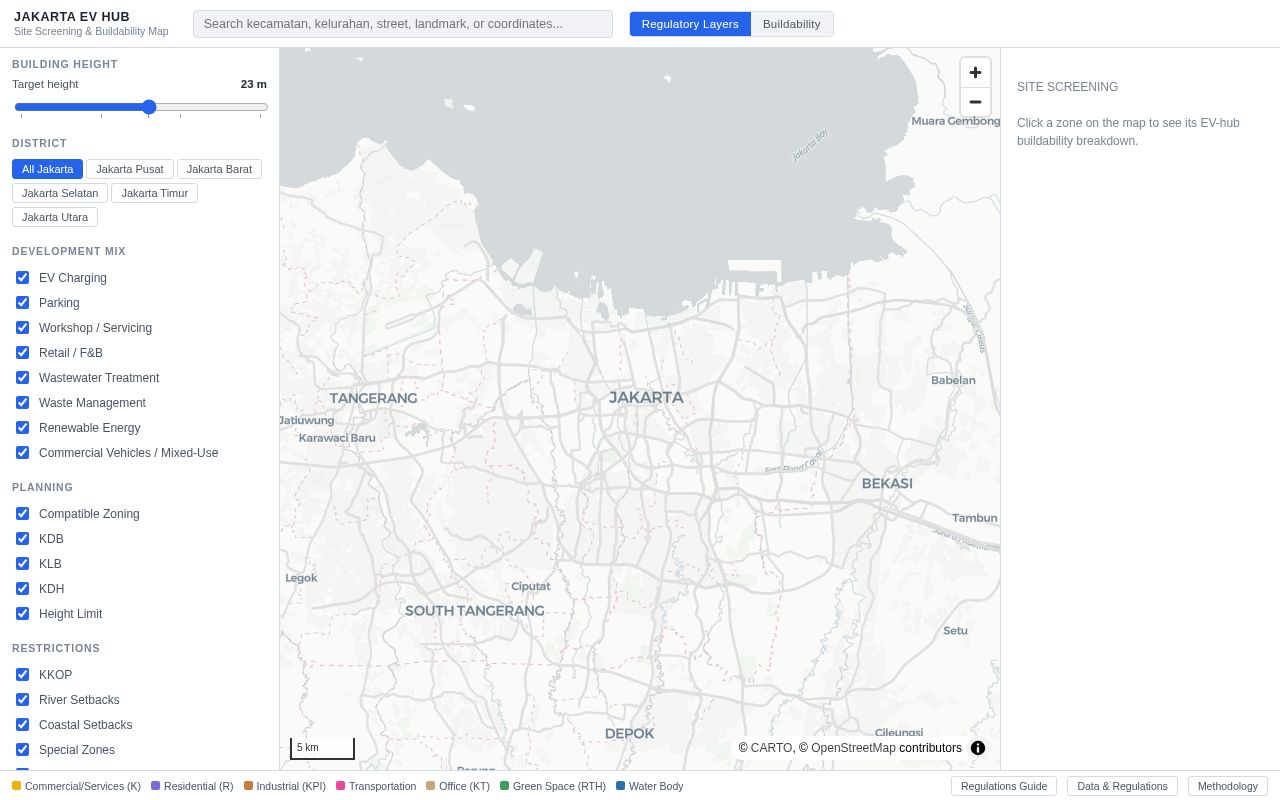Click the Transportation legend swatch
This screenshot has width=1280, height=800.
click(340, 786)
